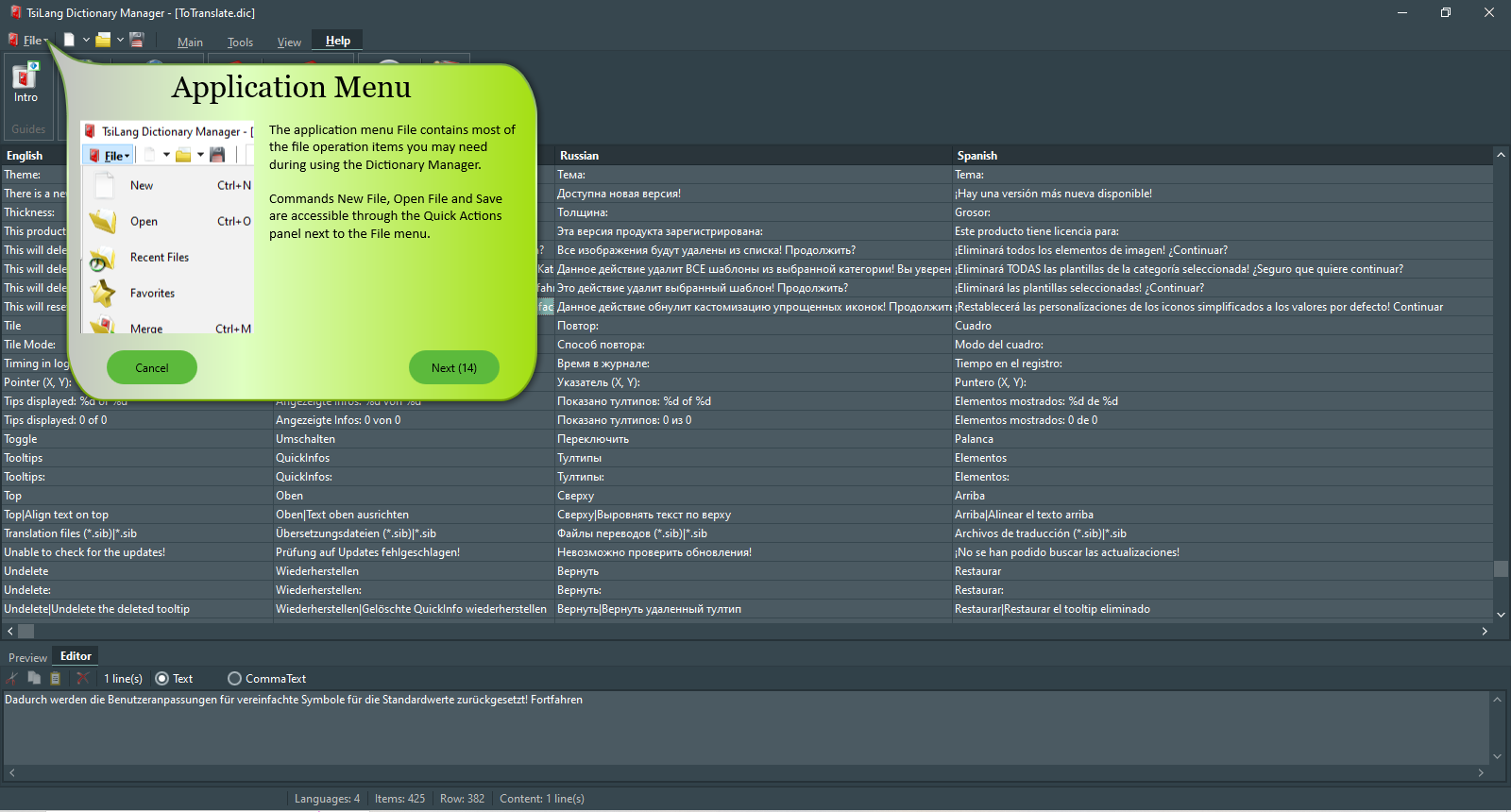Click the TsiLang app icon in title bar

15,12
